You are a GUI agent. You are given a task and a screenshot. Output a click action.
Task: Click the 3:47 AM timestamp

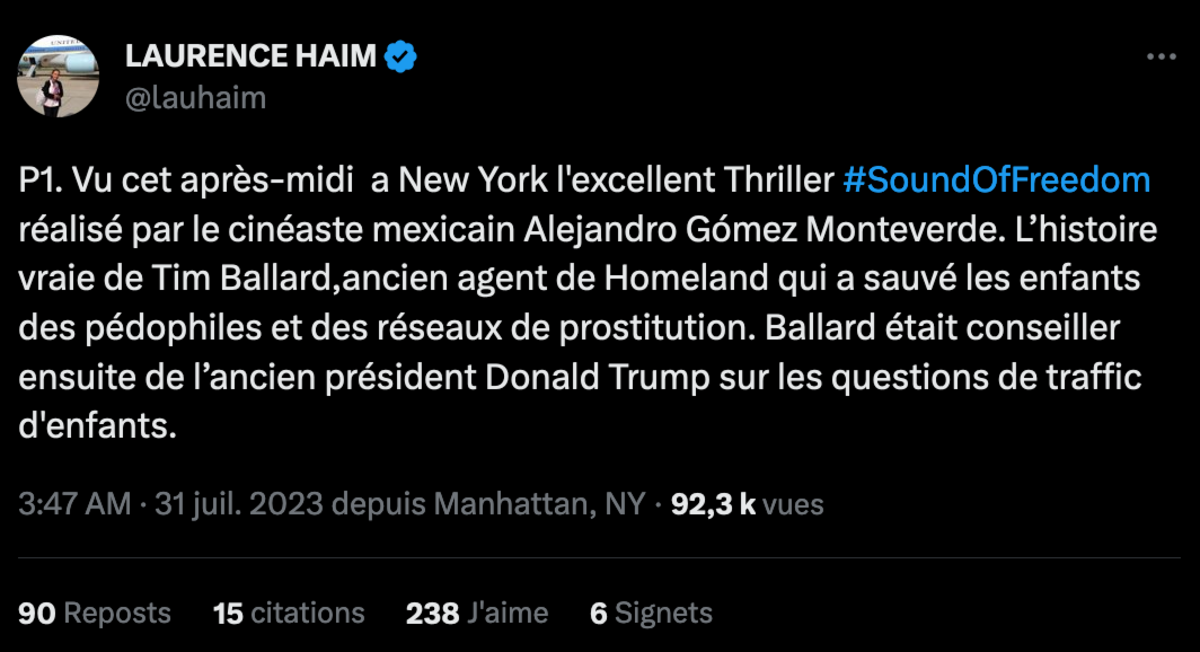click(x=75, y=504)
